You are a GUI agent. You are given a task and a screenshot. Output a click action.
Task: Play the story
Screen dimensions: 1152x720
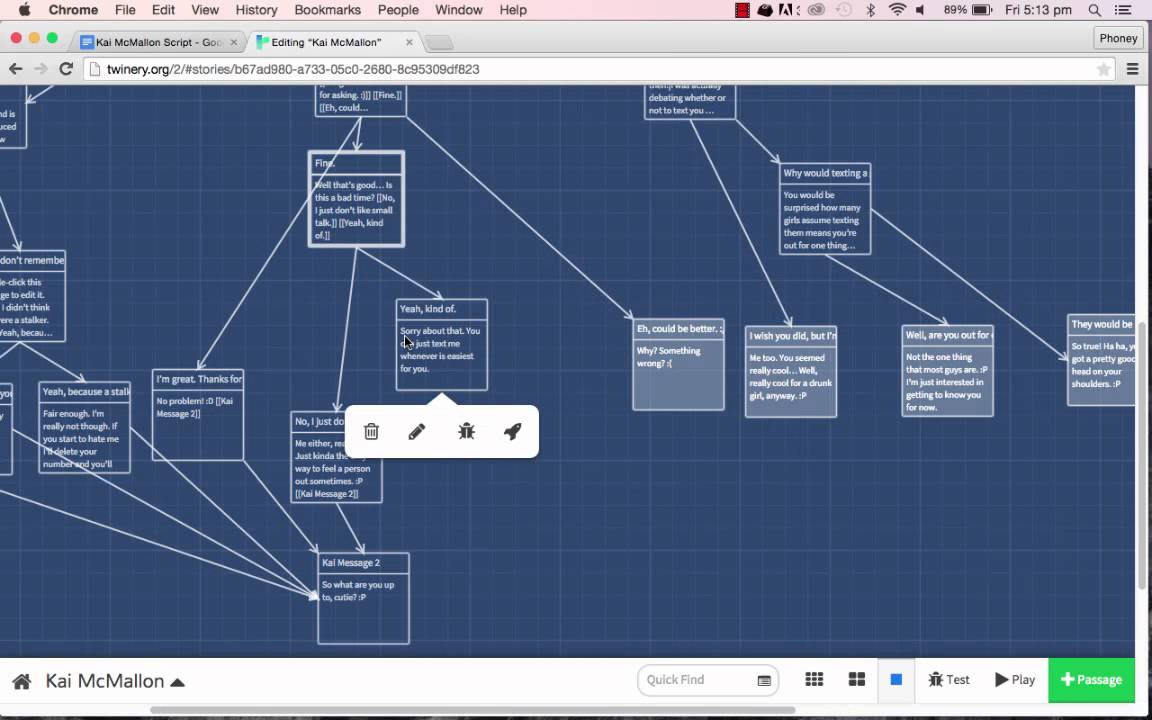tap(1015, 680)
